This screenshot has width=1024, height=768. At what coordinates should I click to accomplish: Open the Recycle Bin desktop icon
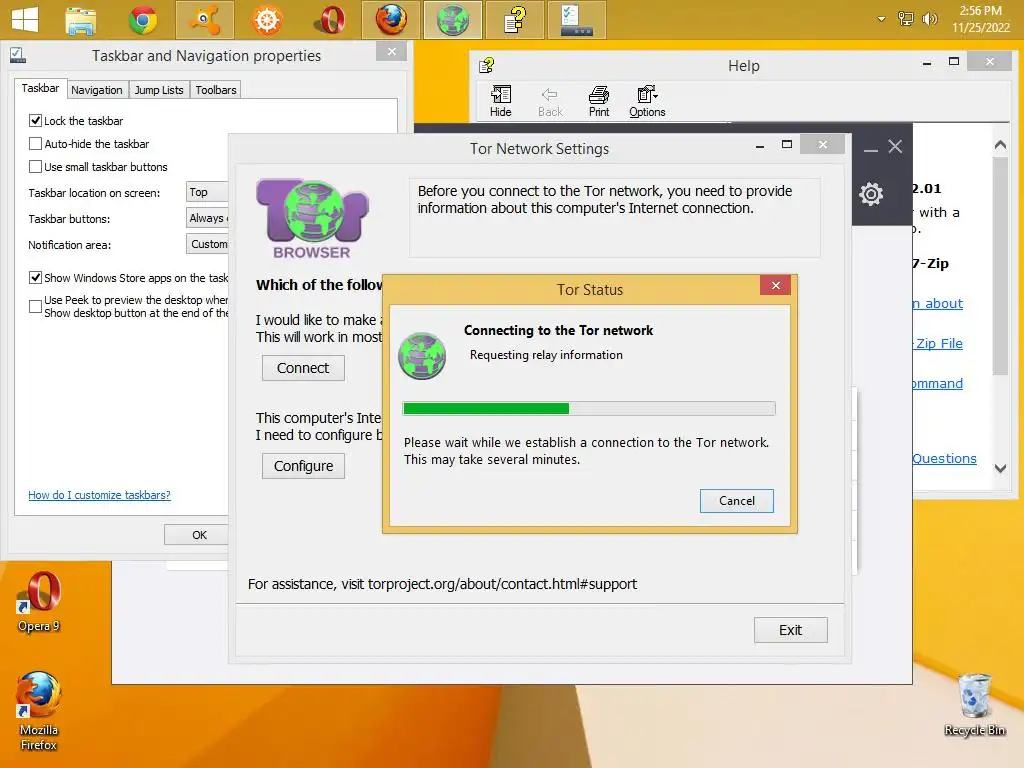click(974, 705)
